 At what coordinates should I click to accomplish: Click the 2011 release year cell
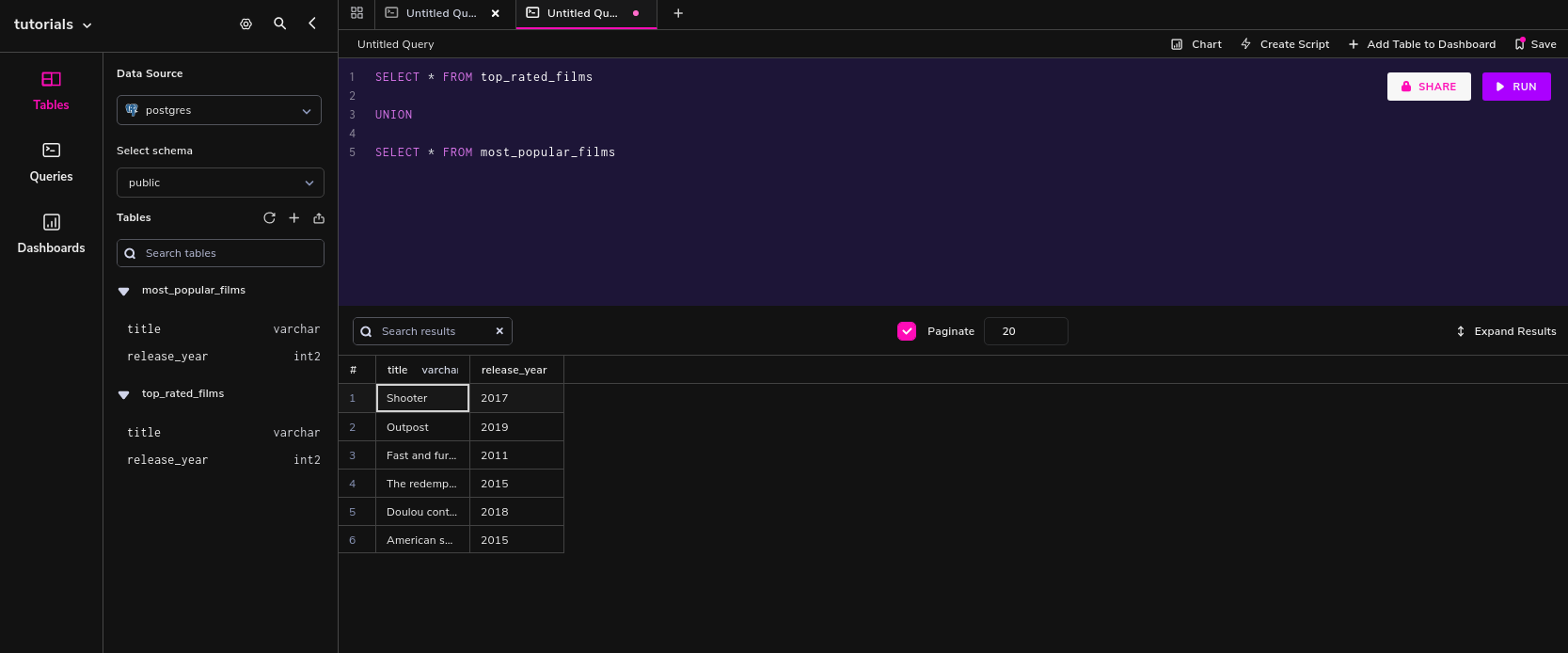click(x=516, y=455)
